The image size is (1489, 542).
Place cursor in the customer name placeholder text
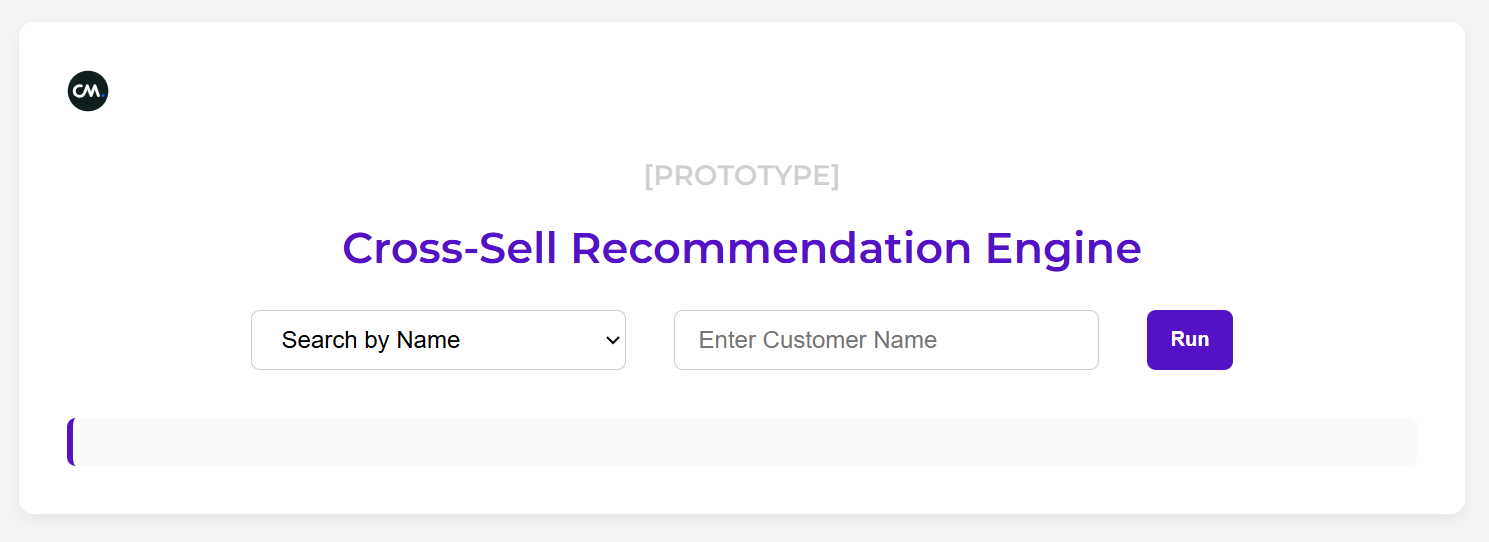[818, 340]
